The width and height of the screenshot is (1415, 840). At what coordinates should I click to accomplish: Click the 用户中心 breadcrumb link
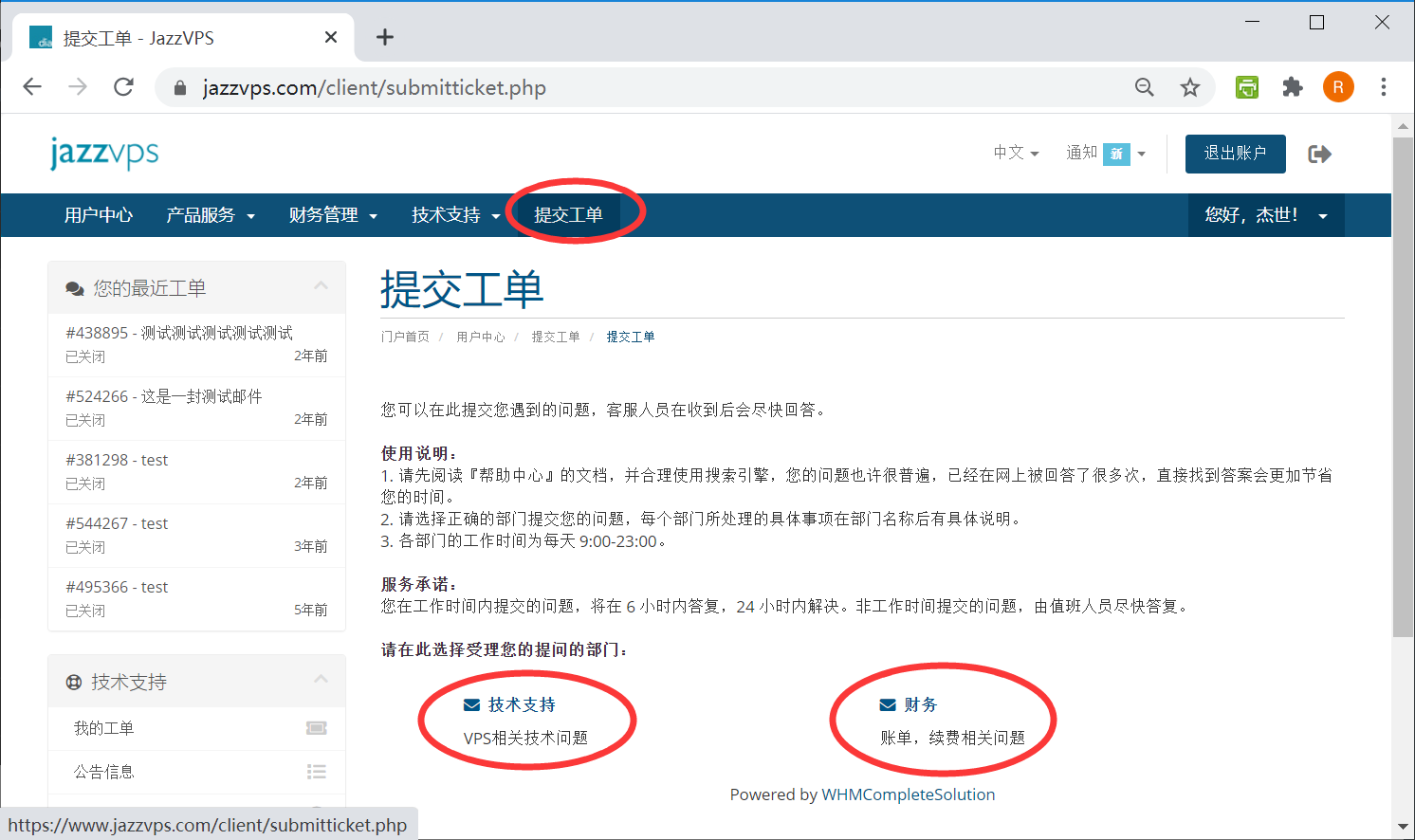pyautogui.click(x=480, y=337)
